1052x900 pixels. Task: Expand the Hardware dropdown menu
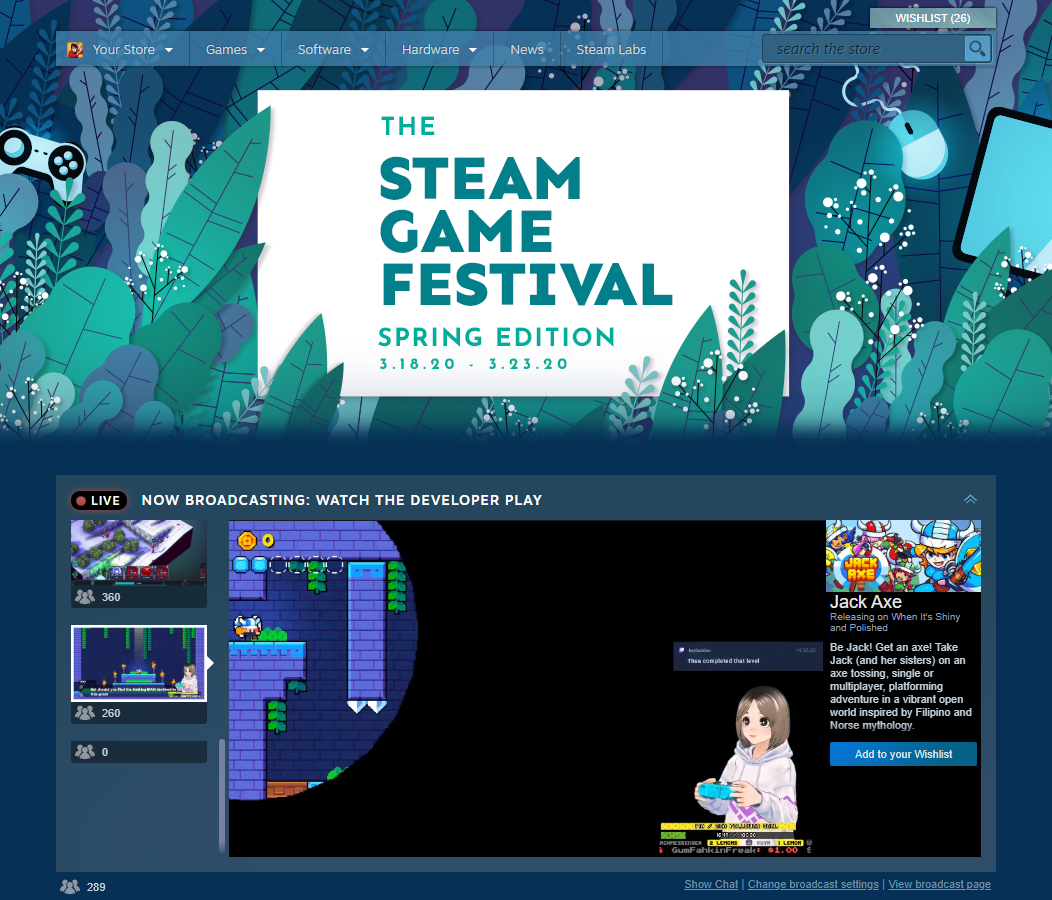(439, 50)
